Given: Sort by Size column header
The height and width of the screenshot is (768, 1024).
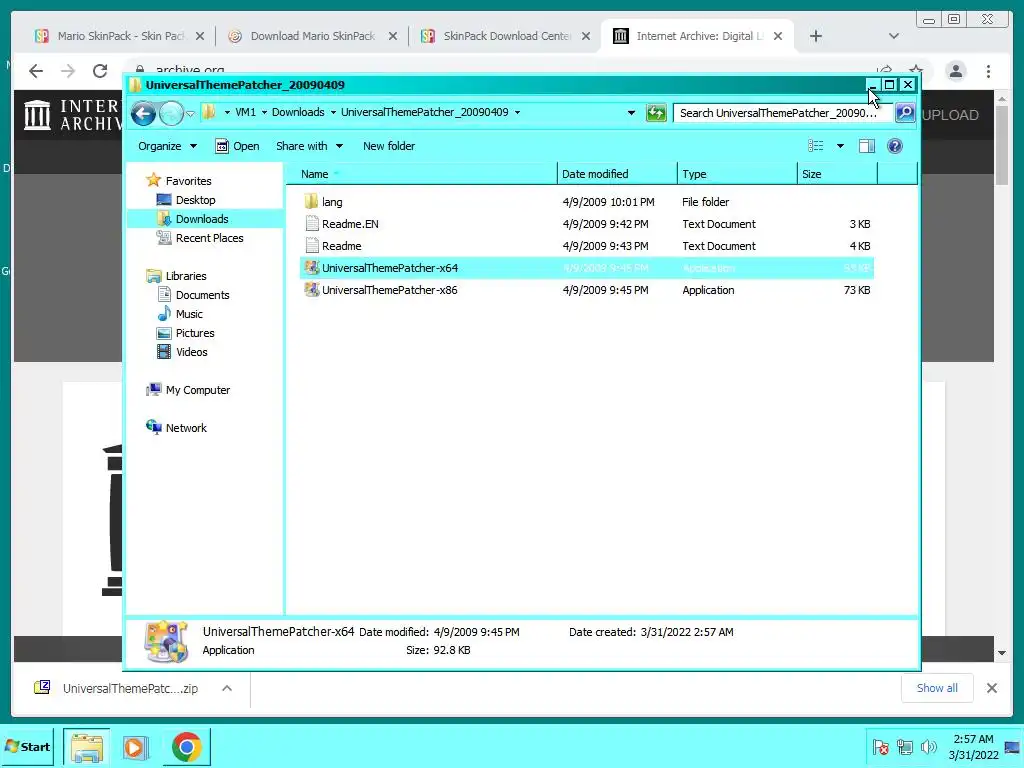Looking at the screenshot, I should pyautogui.click(x=837, y=174).
